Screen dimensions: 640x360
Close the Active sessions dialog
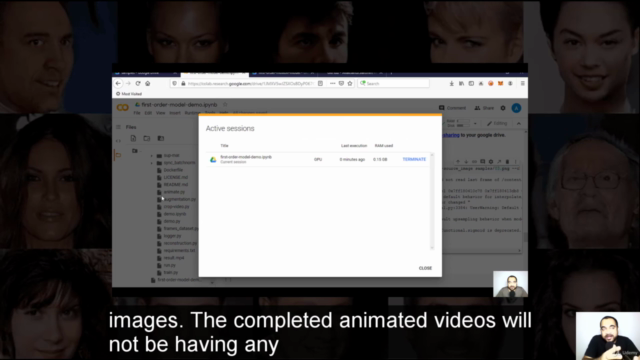pyautogui.click(x=425, y=268)
